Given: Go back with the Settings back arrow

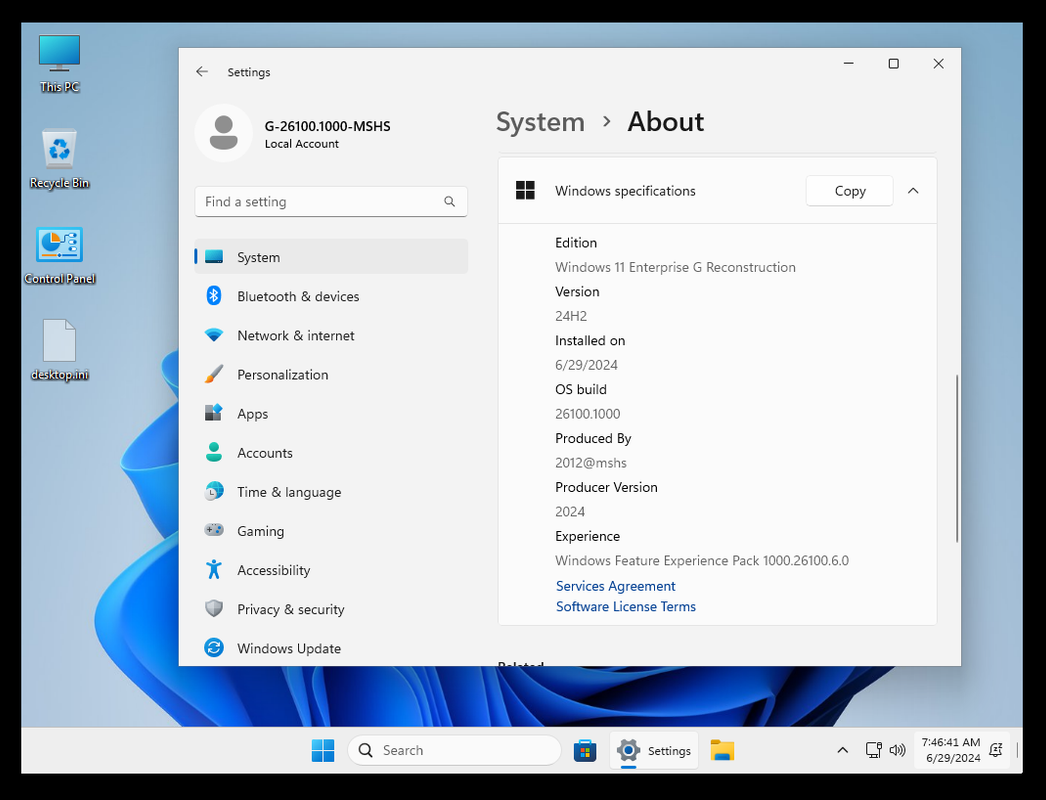Looking at the screenshot, I should [x=202, y=71].
